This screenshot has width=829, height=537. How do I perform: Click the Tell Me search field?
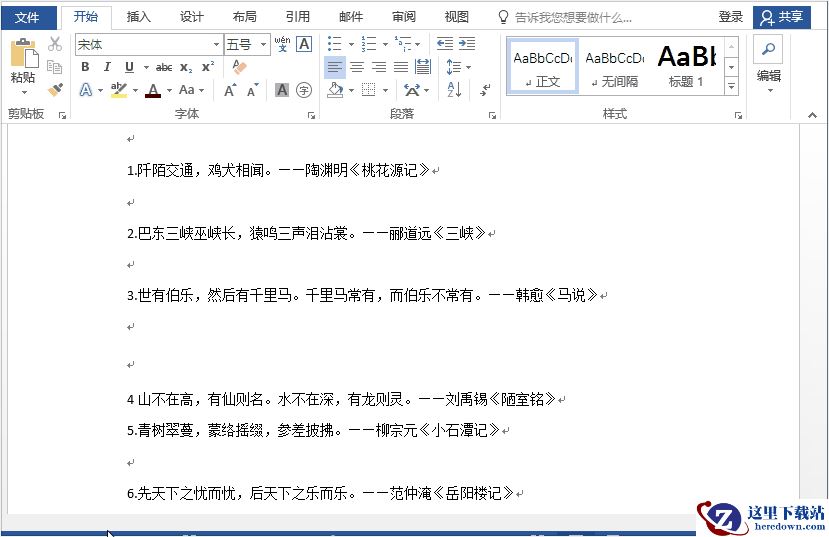point(573,17)
